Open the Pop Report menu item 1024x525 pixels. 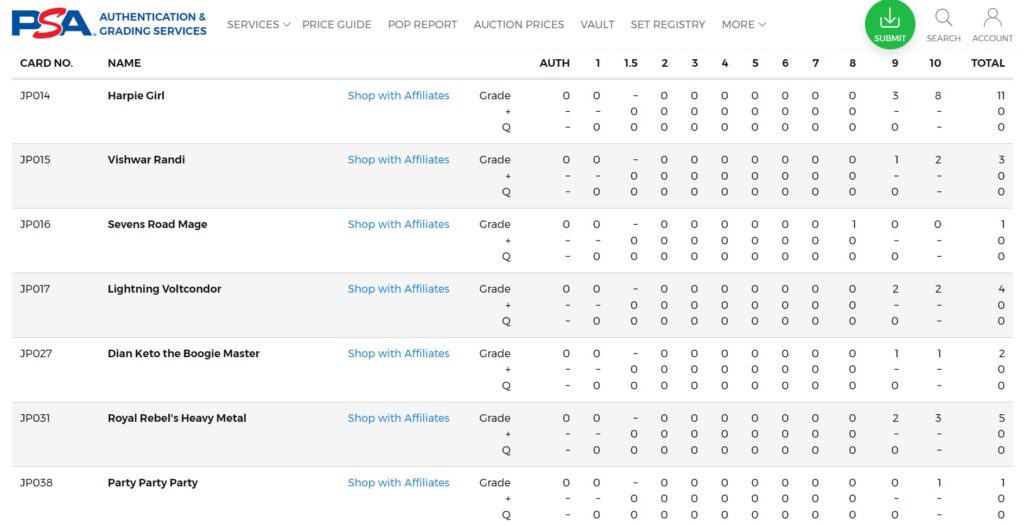[423, 25]
